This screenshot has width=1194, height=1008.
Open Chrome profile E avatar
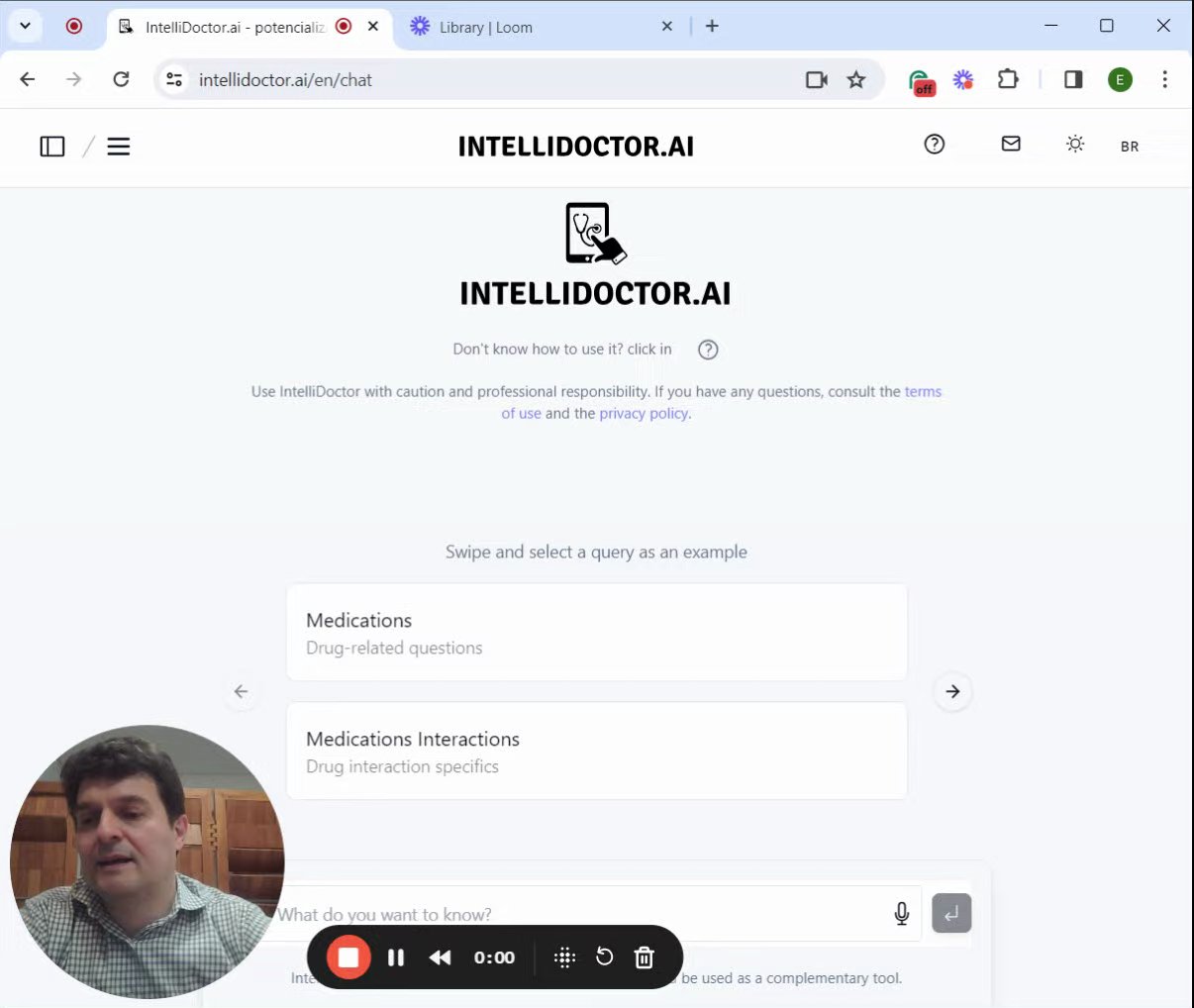point(1120,79)
